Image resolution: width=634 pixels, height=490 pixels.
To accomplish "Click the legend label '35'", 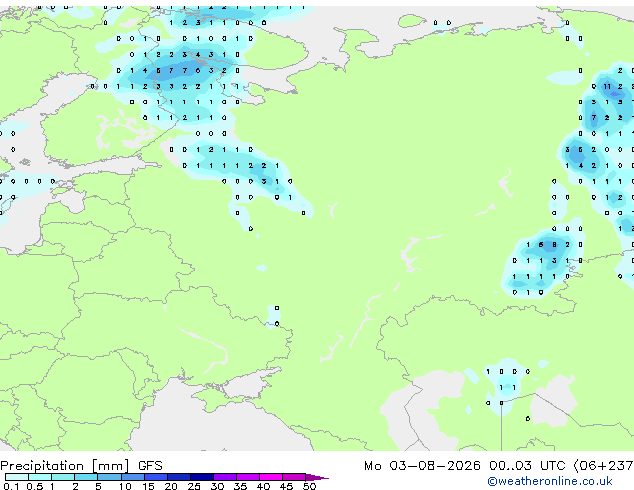I will point(240,486).
